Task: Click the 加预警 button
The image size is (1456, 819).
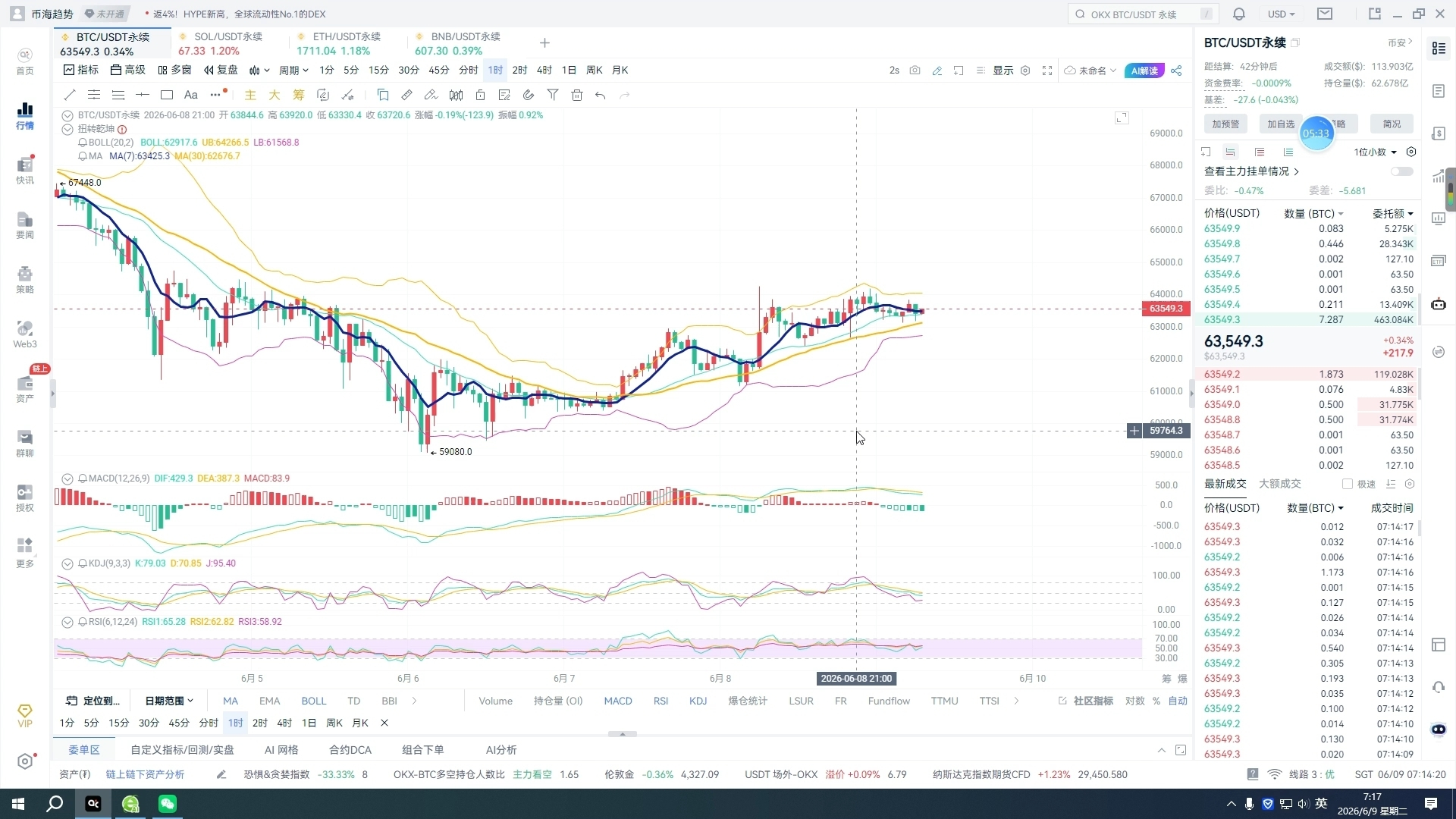Action: [1225, 124]
